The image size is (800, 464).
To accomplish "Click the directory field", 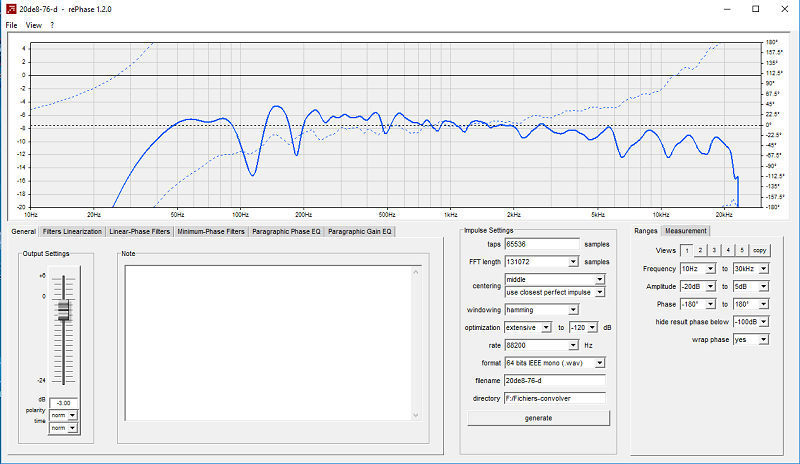I will [555, 398].
